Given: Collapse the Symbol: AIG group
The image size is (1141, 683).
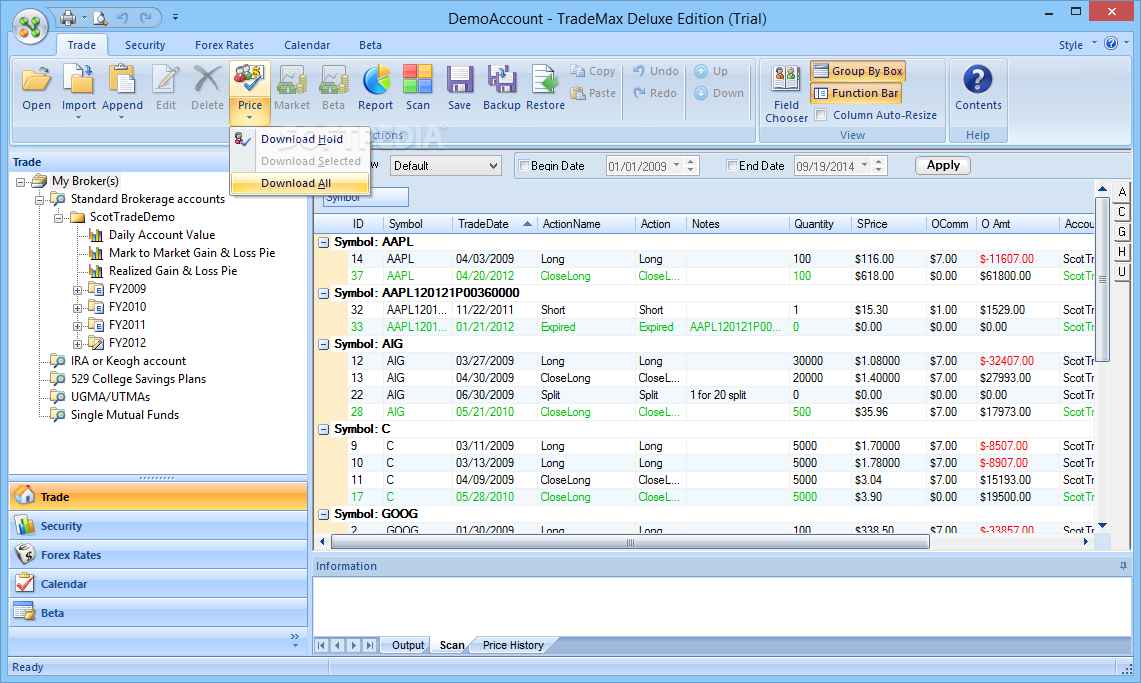Looking at the screenshot, I should click(x=324, y=345).
